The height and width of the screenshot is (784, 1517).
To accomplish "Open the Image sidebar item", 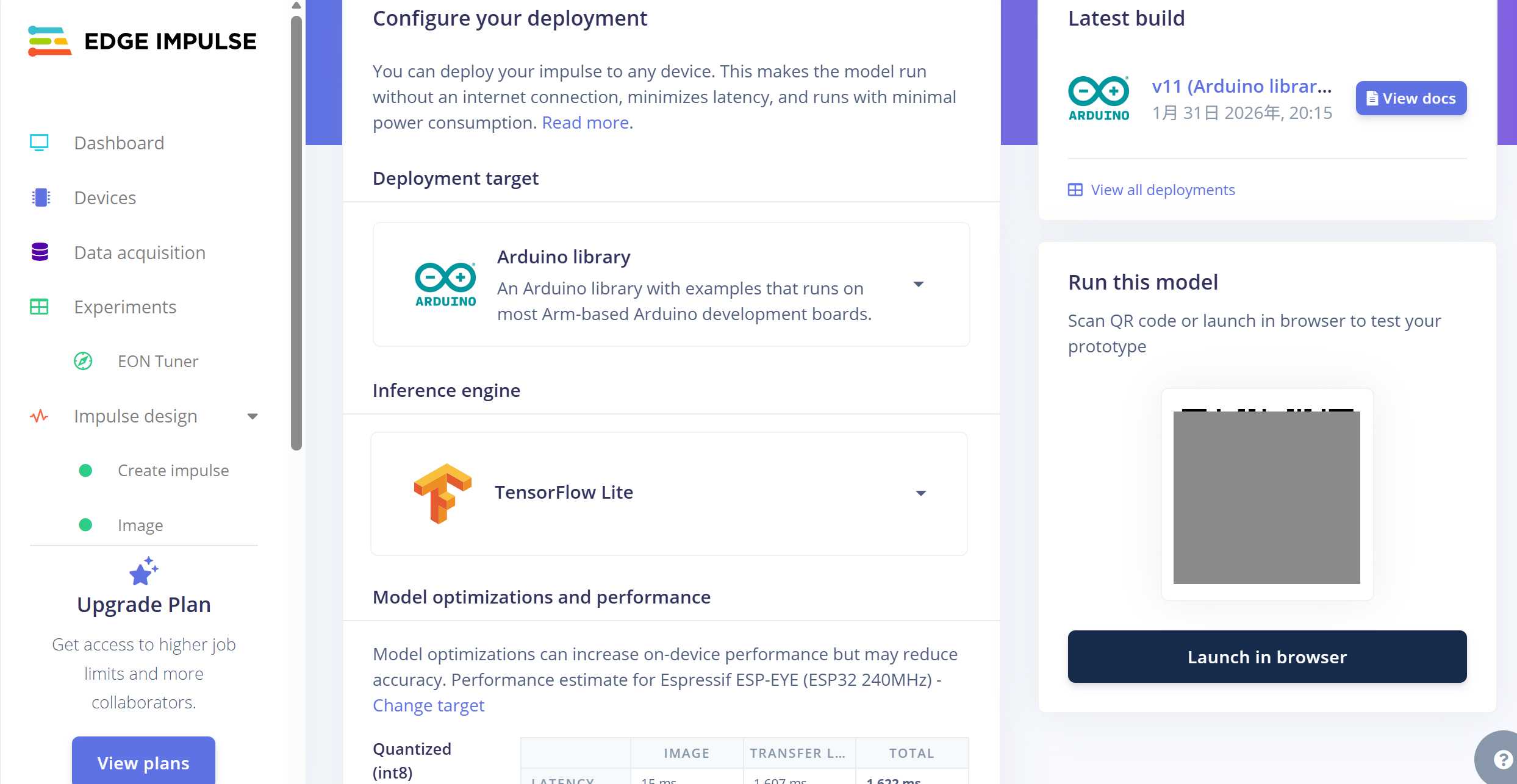I will (x=140, y=525).
